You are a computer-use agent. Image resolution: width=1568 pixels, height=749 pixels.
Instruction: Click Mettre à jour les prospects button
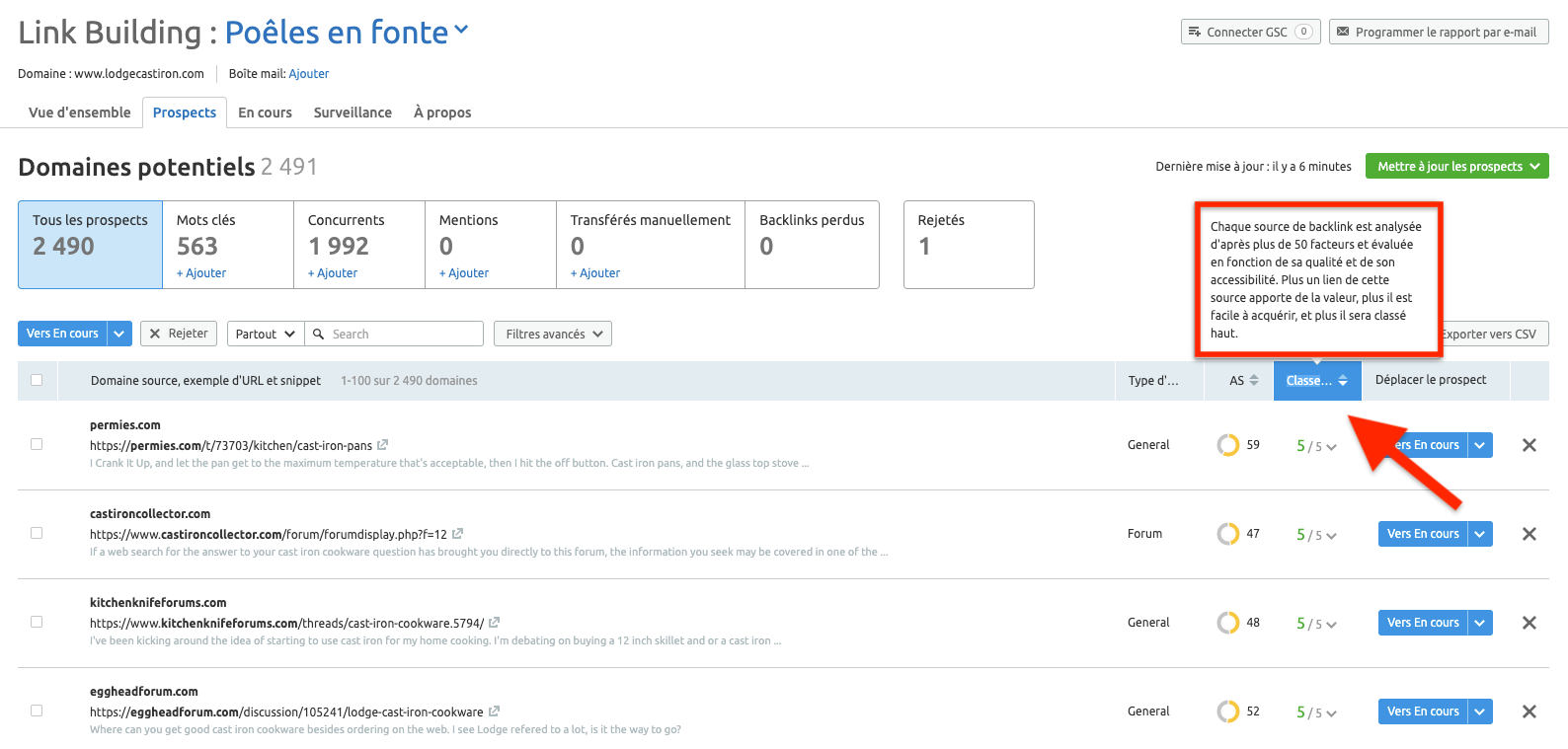[1456, 166]
